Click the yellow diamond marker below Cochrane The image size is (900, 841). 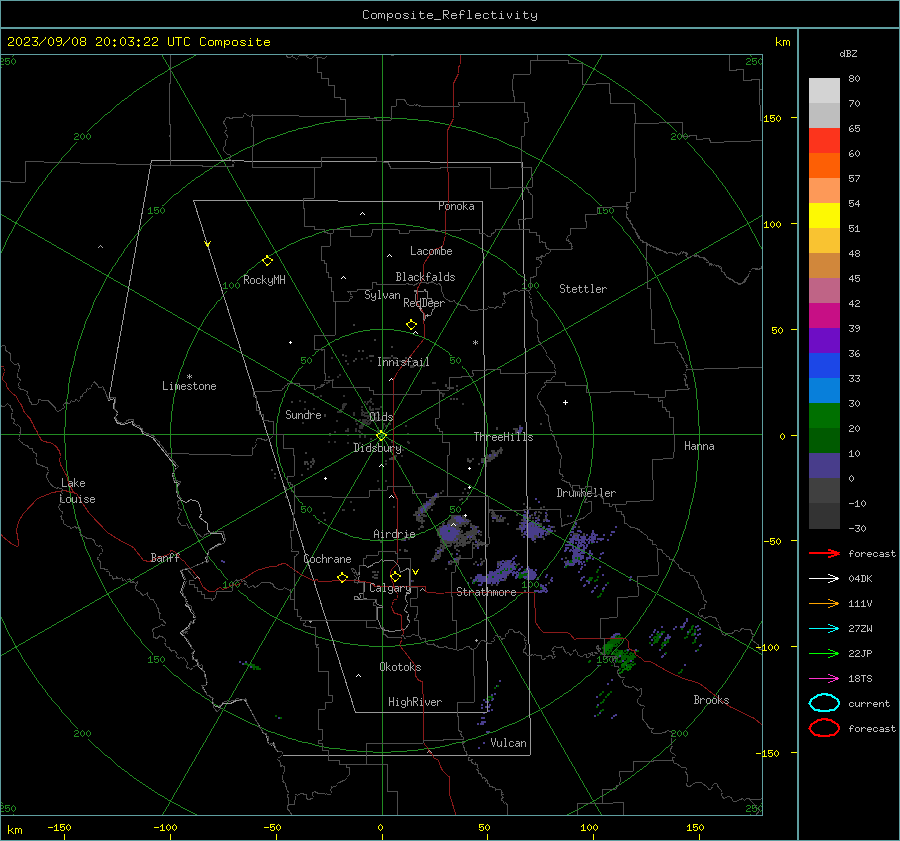click(342, 578)
